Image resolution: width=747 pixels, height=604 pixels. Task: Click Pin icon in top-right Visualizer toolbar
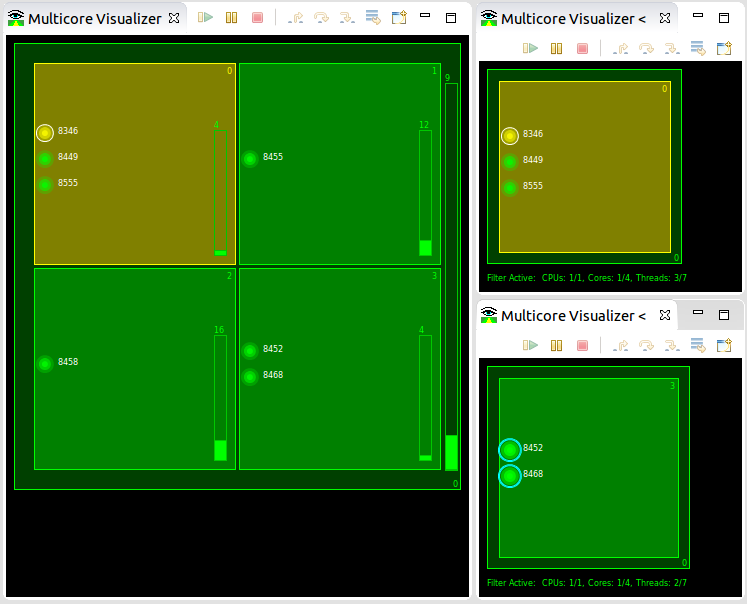click(x=724, y=49)
